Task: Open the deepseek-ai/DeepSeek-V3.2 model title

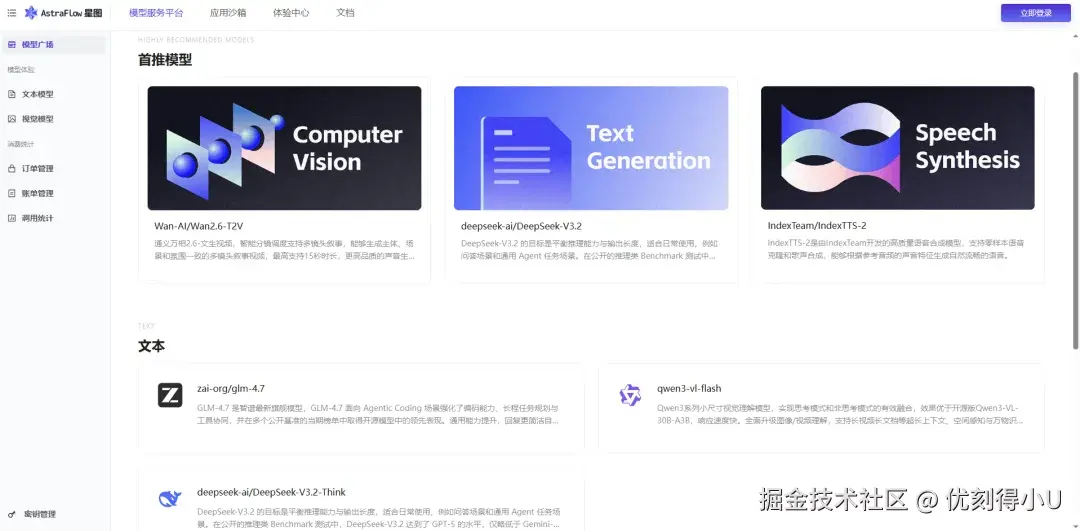Action: [522, 226]
